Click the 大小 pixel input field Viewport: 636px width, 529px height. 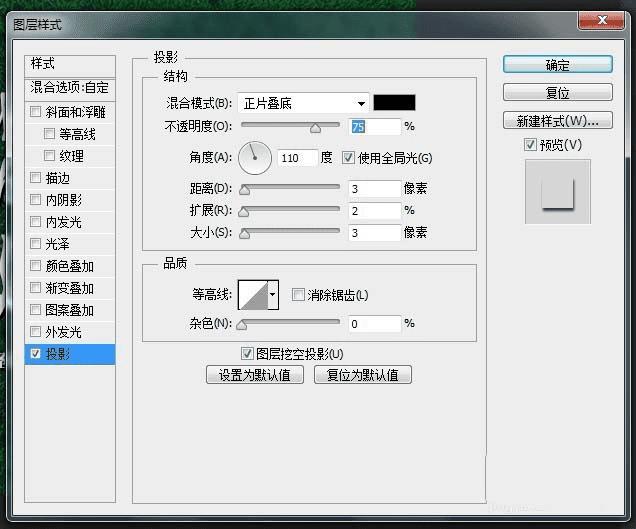click(x=374, y=233)
